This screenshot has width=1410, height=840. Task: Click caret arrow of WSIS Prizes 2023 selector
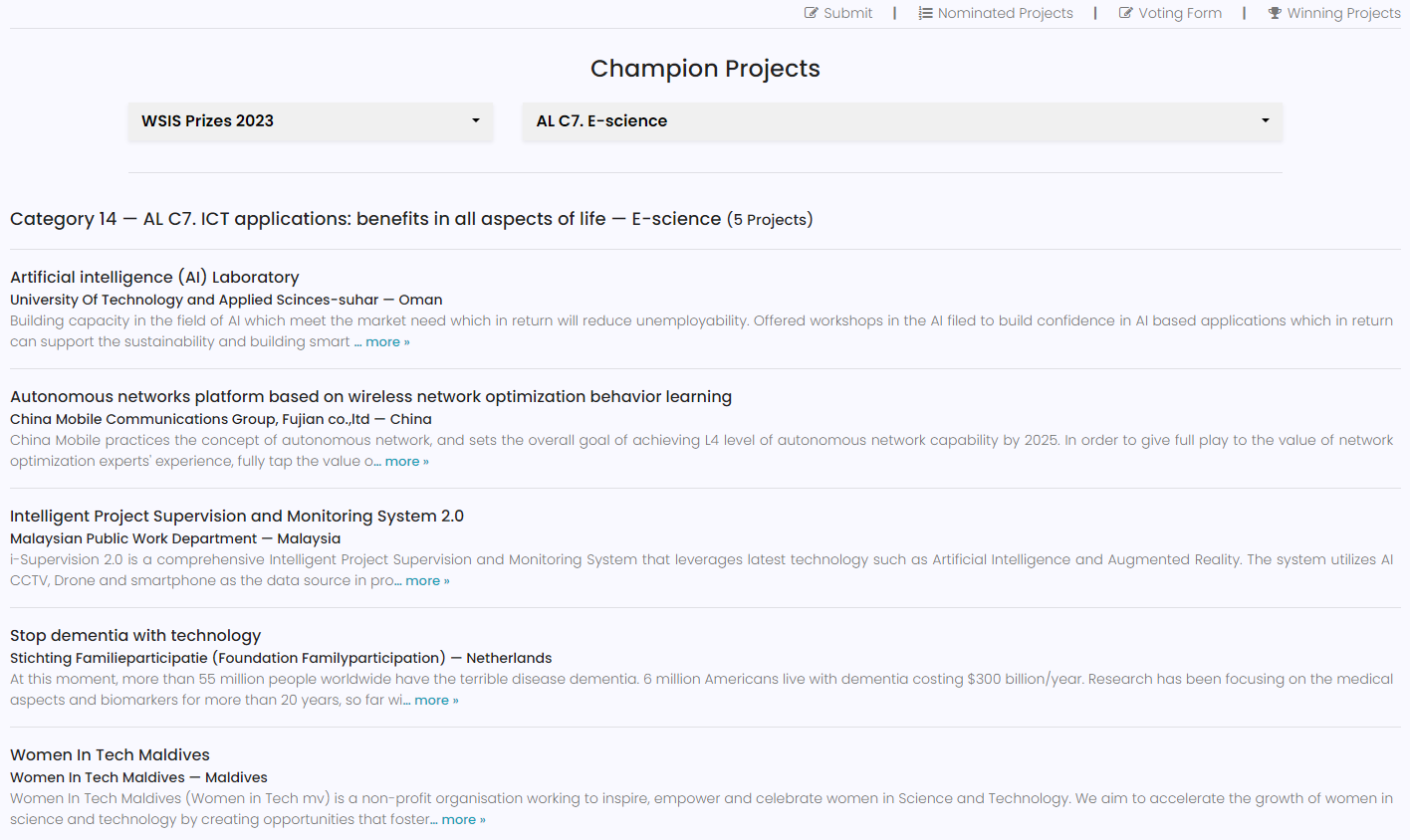click(476, 121)
